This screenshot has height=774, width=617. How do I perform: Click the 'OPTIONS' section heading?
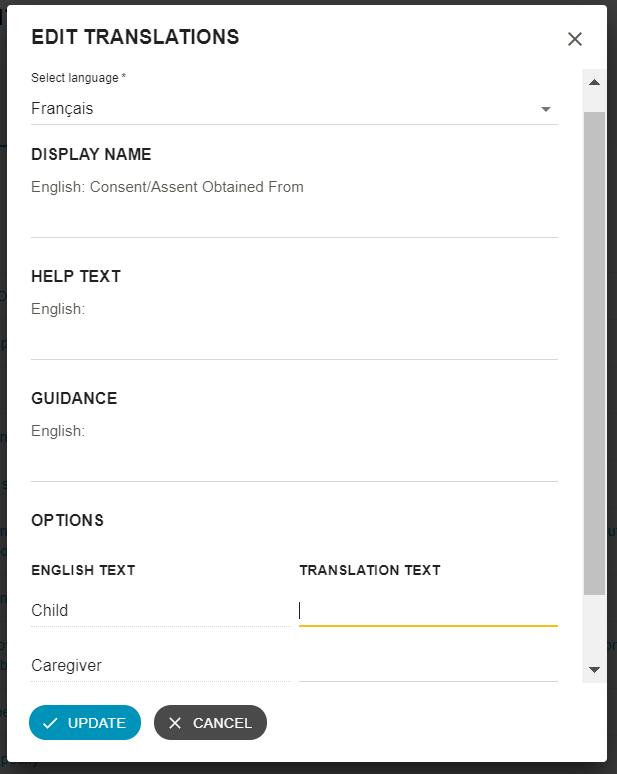[68, 520]
